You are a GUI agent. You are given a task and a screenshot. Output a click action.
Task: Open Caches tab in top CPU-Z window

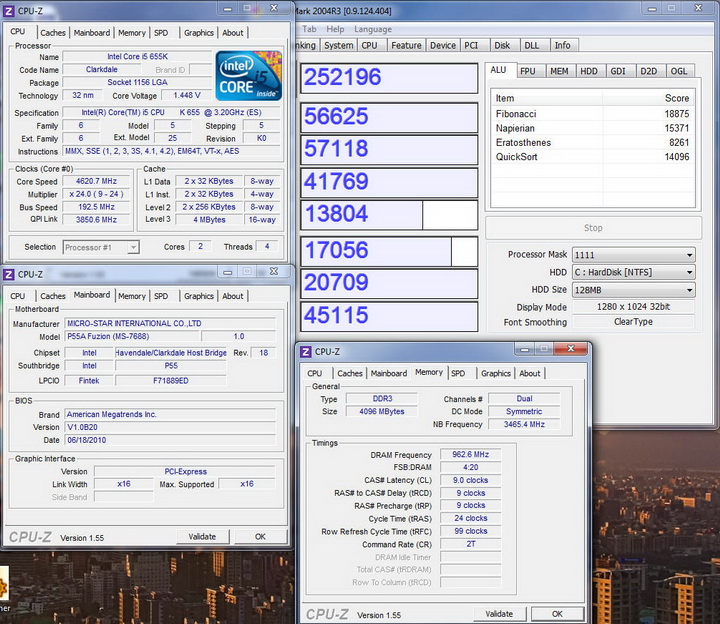tap(53, 33)
